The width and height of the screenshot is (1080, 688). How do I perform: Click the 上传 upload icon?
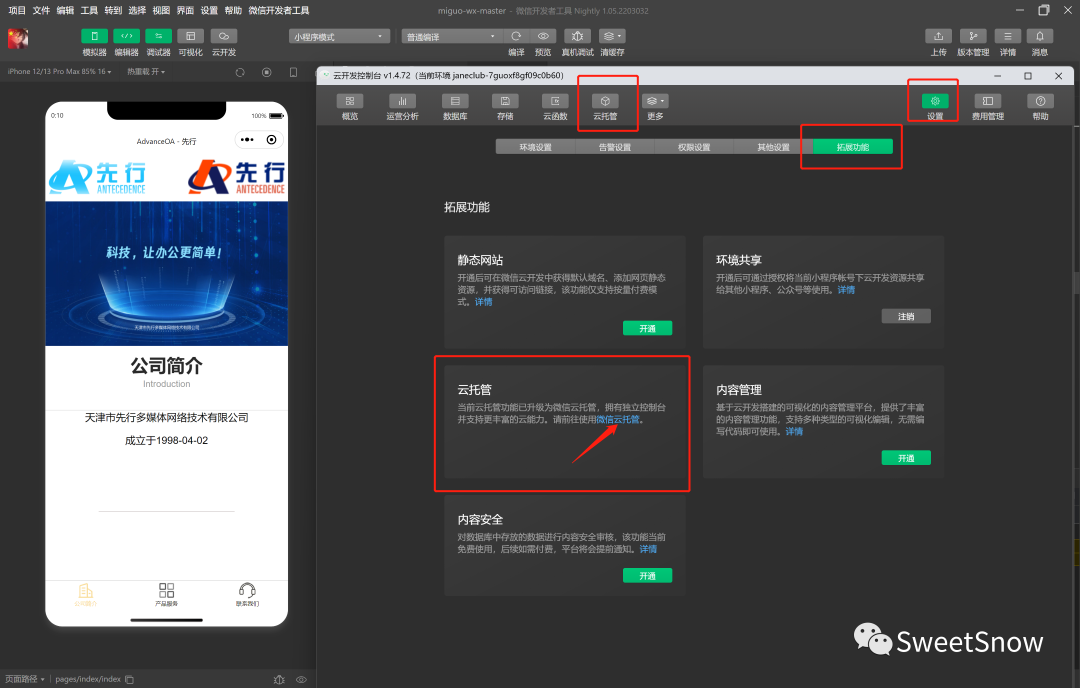click(938, 37)
